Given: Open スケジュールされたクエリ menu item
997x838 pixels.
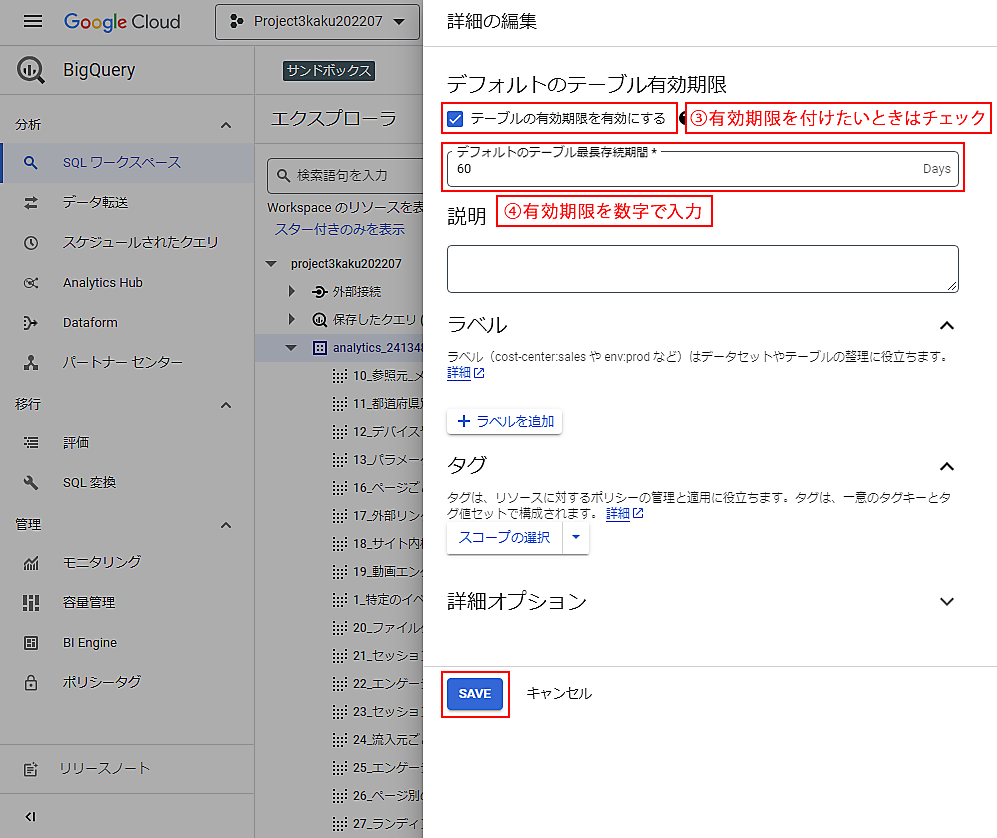Looking at the screenshot, I should (x=140, y=243).
